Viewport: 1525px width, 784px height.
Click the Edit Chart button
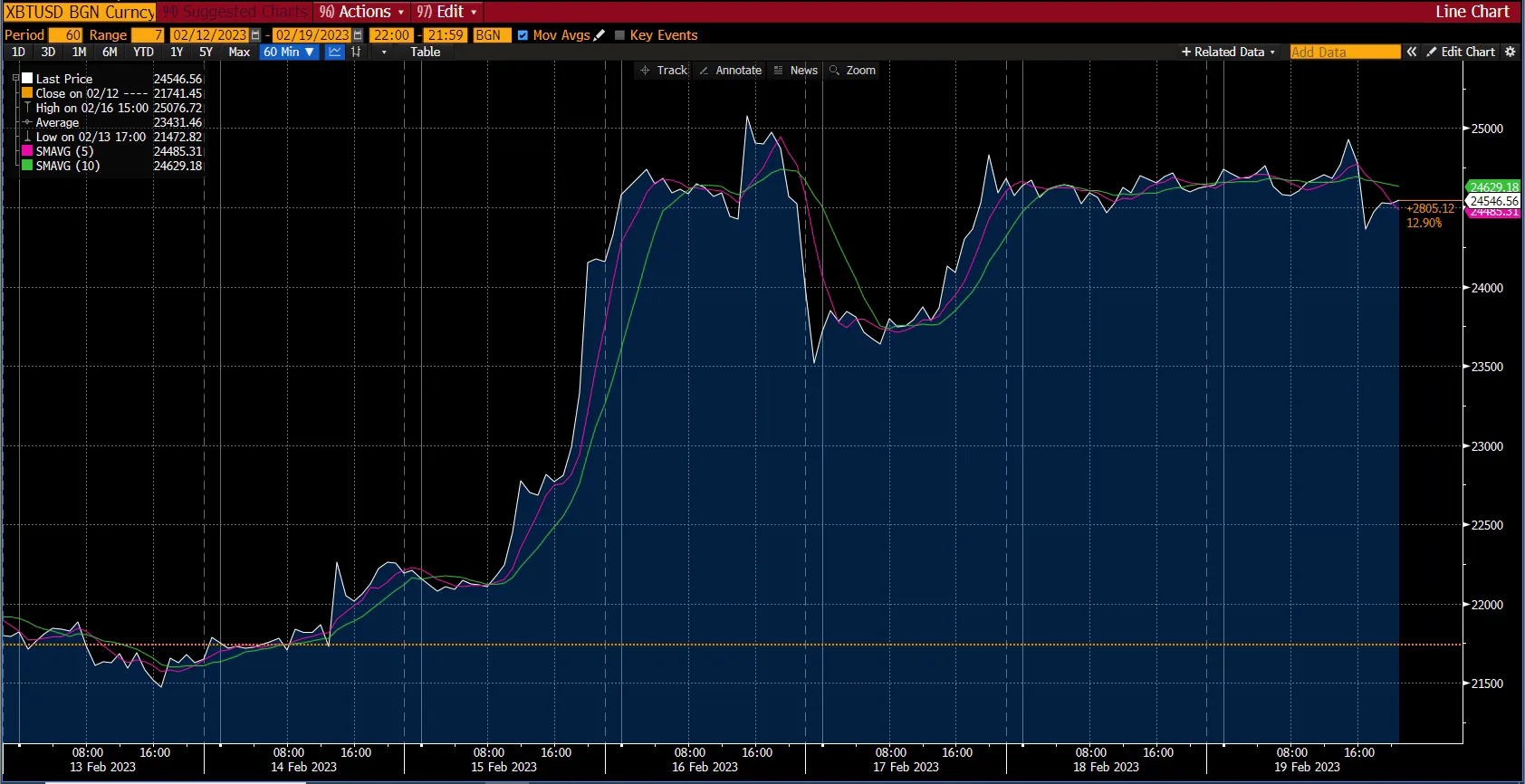(1461, 52)
